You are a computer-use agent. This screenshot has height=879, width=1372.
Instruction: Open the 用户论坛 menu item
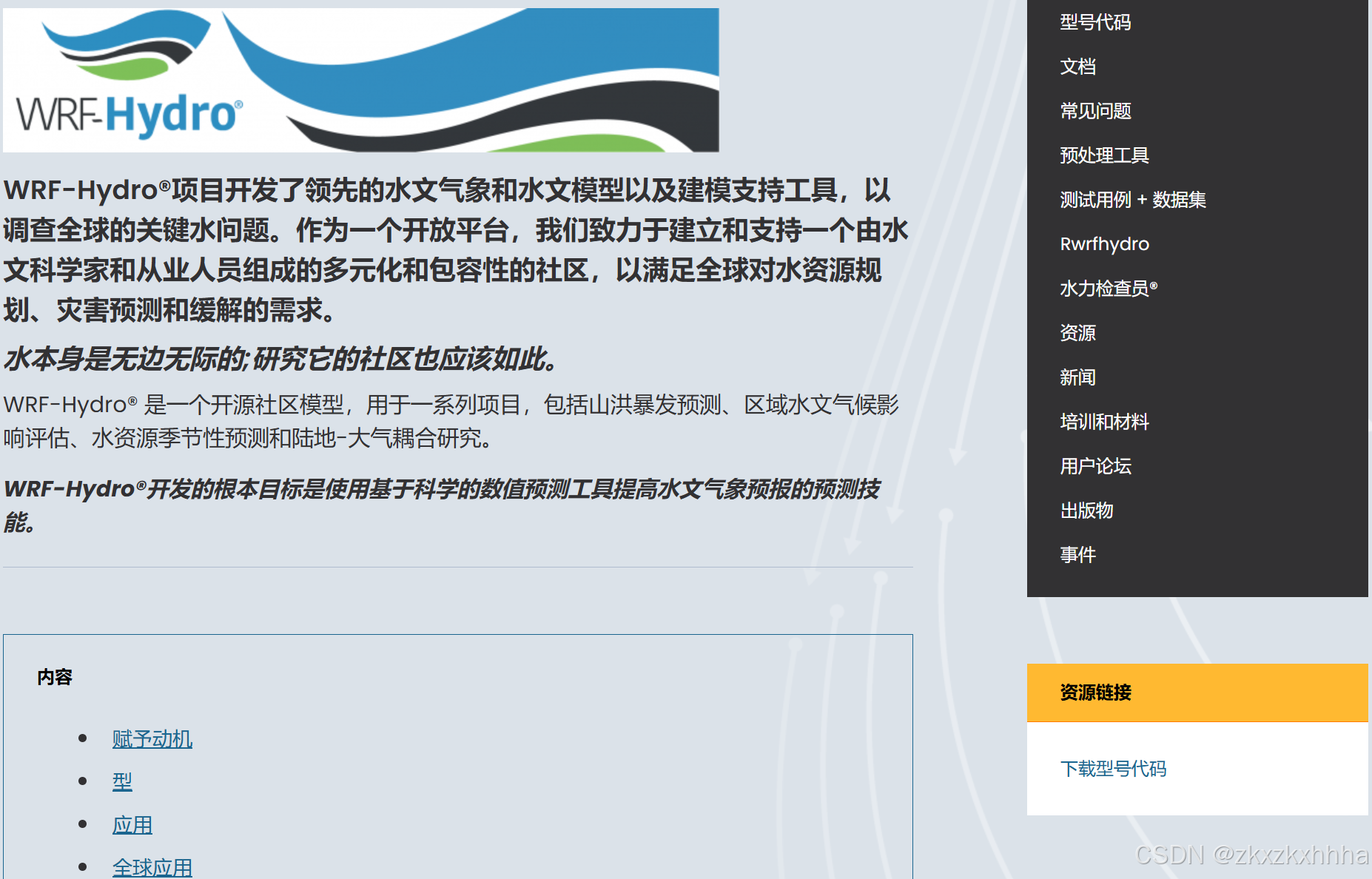(1095, 466)
